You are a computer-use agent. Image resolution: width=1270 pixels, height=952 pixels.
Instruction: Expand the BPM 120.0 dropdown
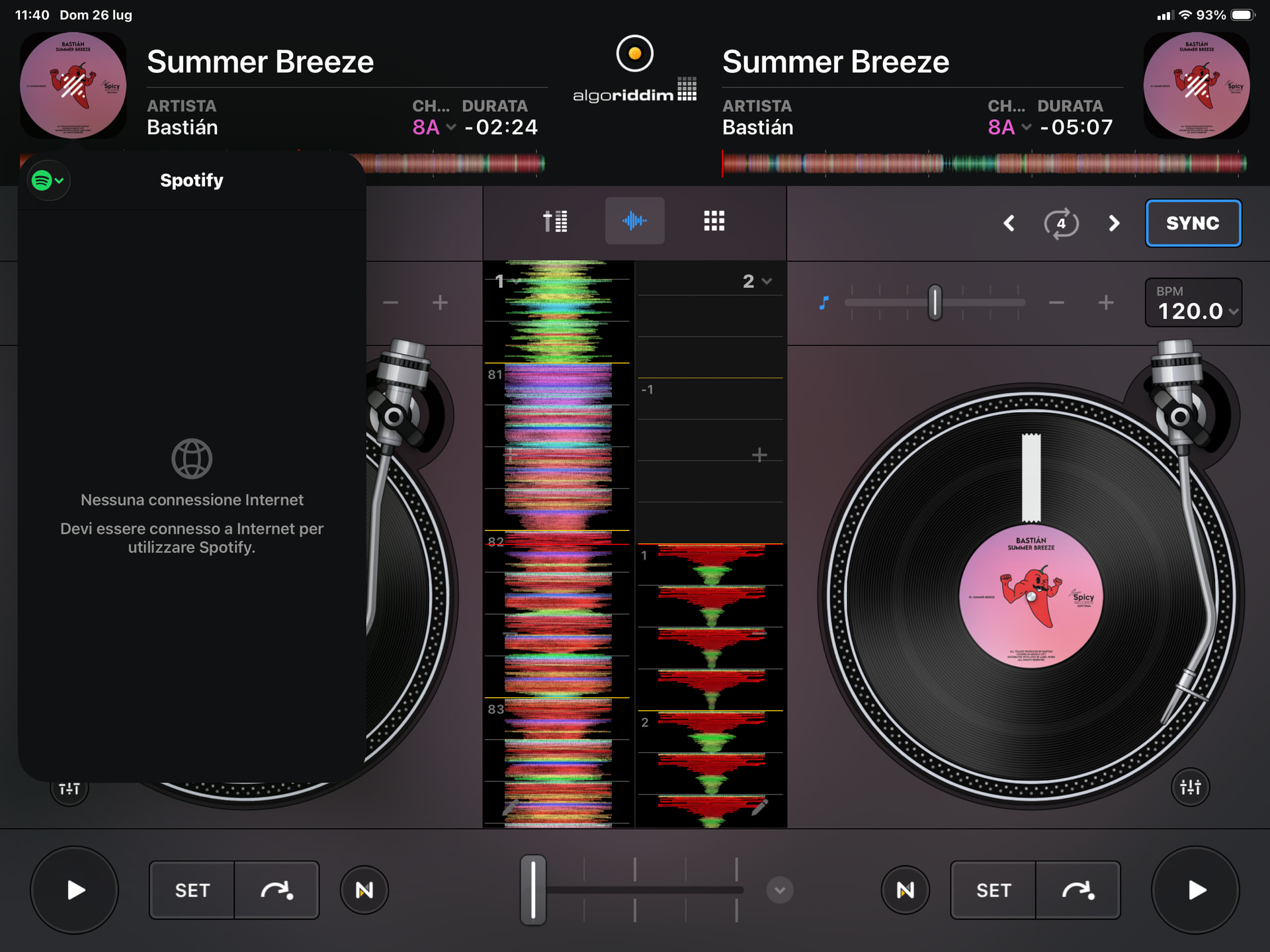click(1193, 303)
